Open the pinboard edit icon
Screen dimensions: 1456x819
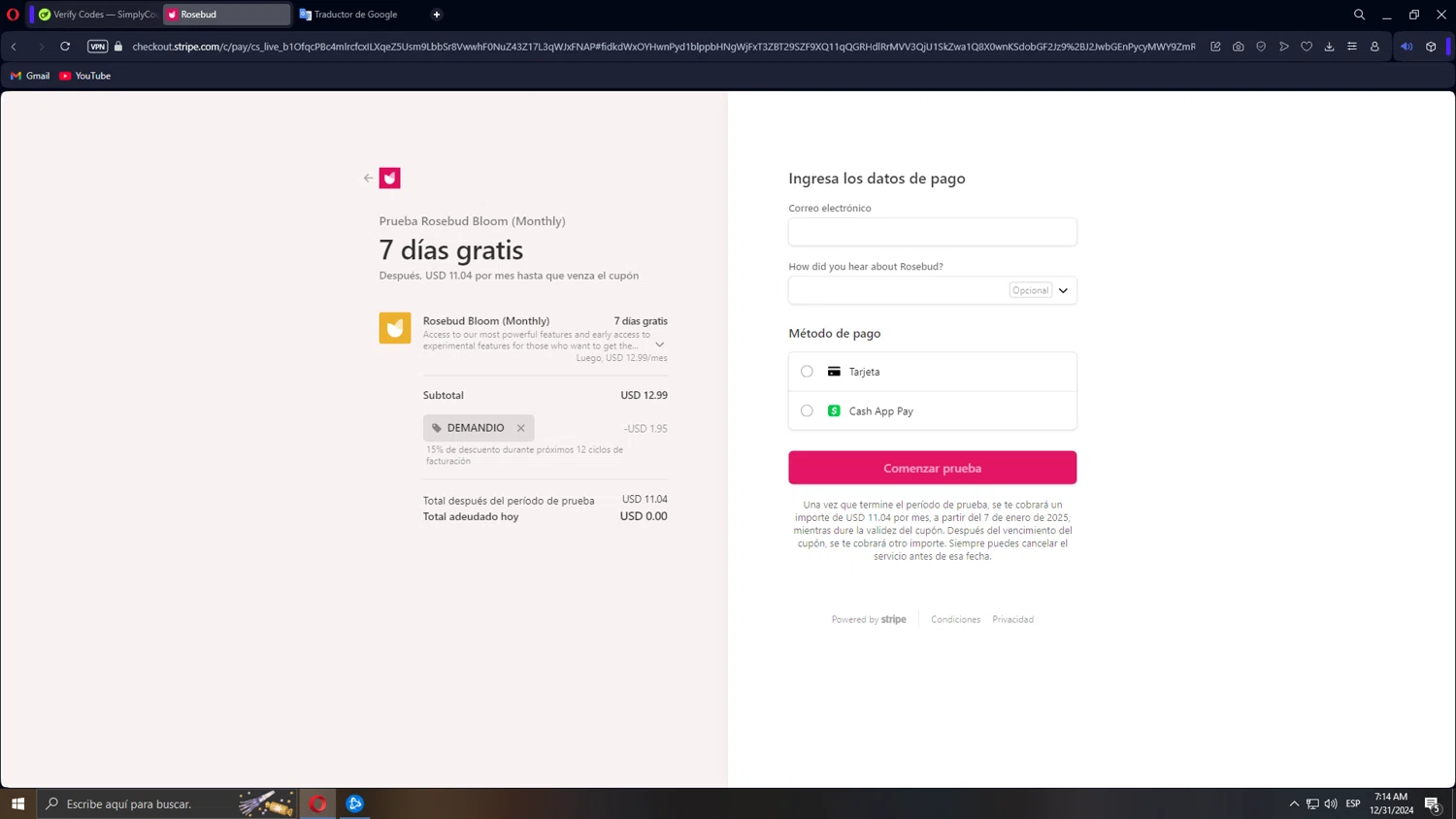[x=1215, y=47]
